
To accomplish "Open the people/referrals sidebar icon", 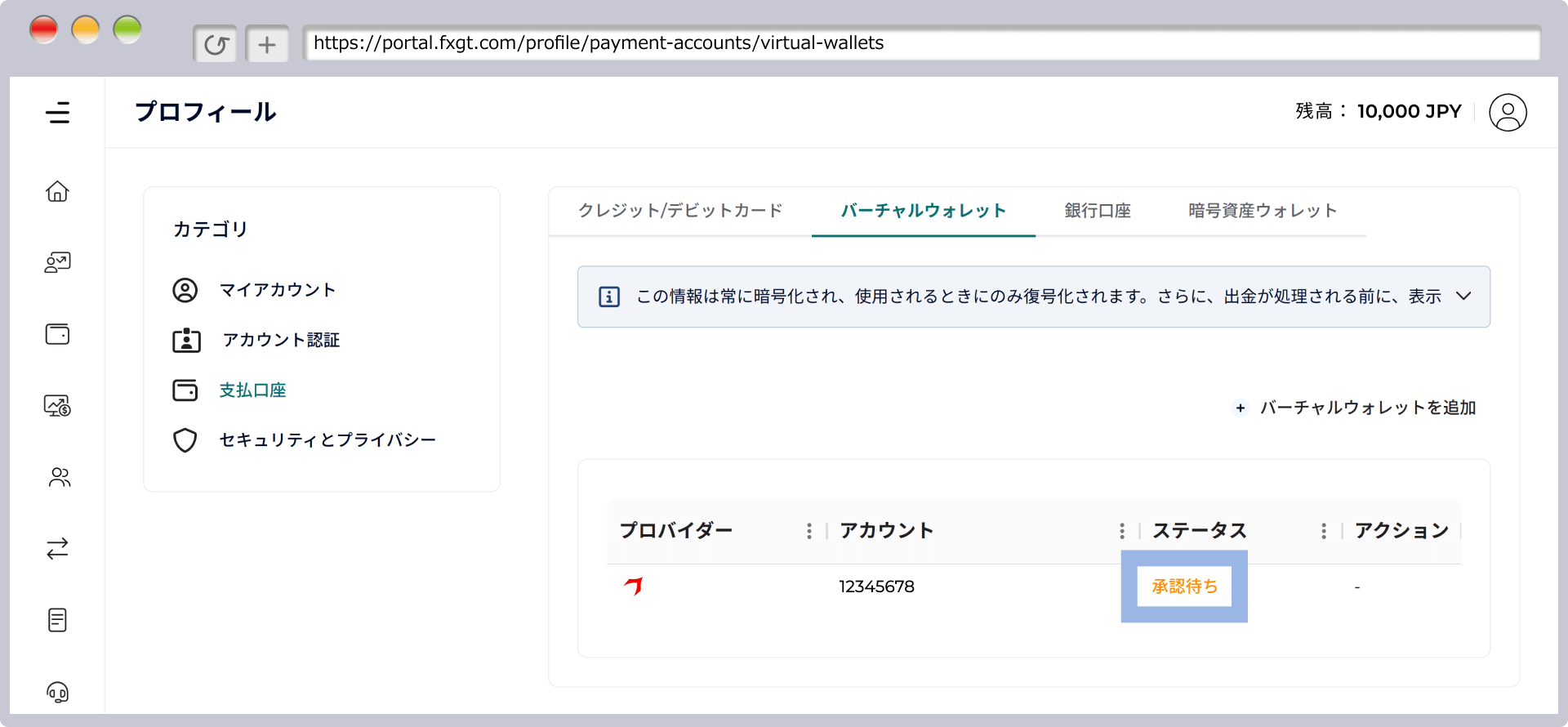I will [x=60, y=477].
